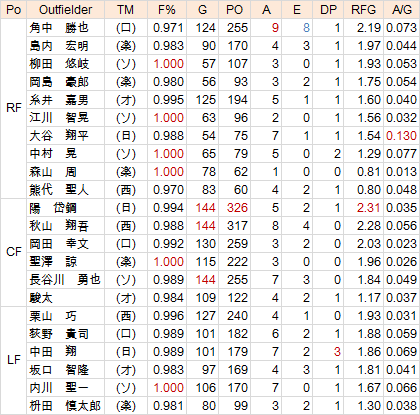Select player name 中田 翔
The height and width of the screenshot is (415, 420).
click(x=53, y=352)
